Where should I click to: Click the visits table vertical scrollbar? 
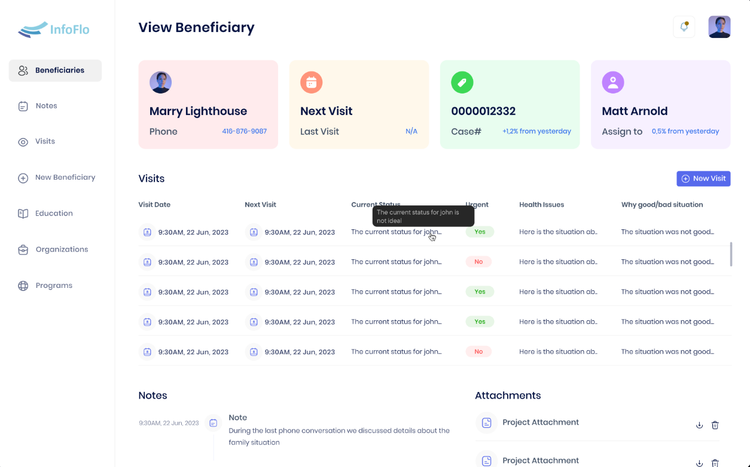click(731, 254)
